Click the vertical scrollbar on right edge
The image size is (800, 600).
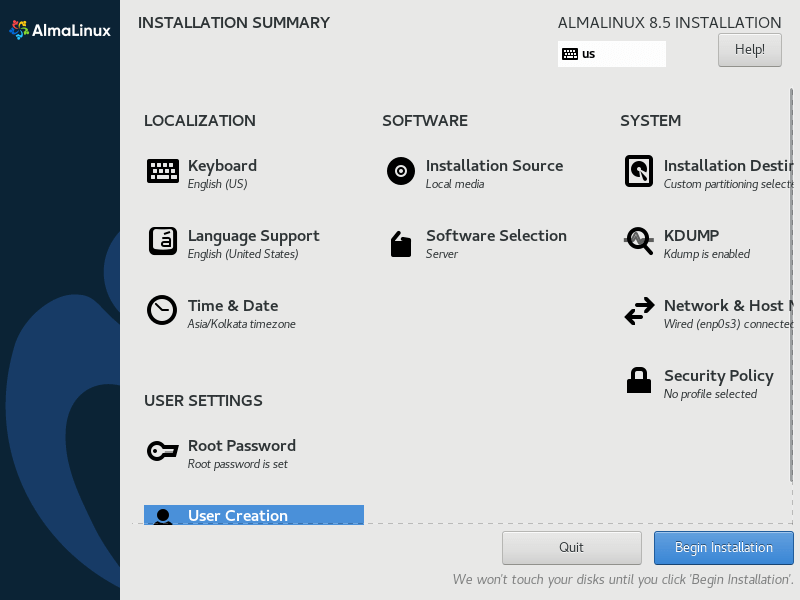[791, 286]
